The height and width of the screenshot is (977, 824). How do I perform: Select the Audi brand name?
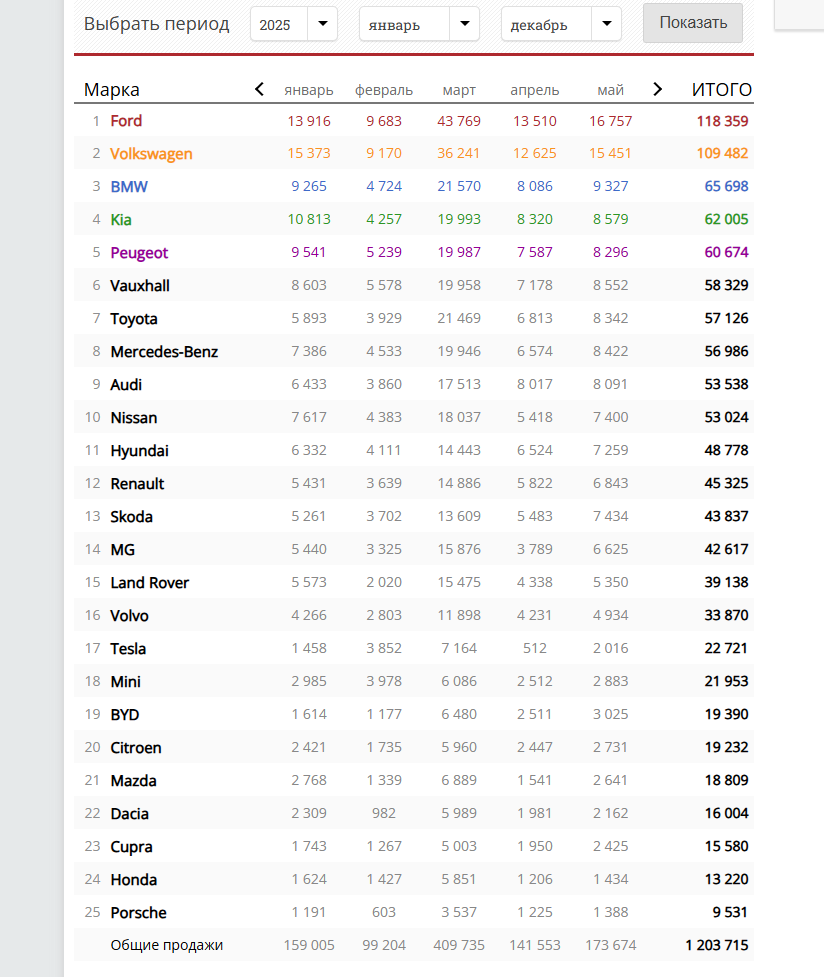click(126, 385)
